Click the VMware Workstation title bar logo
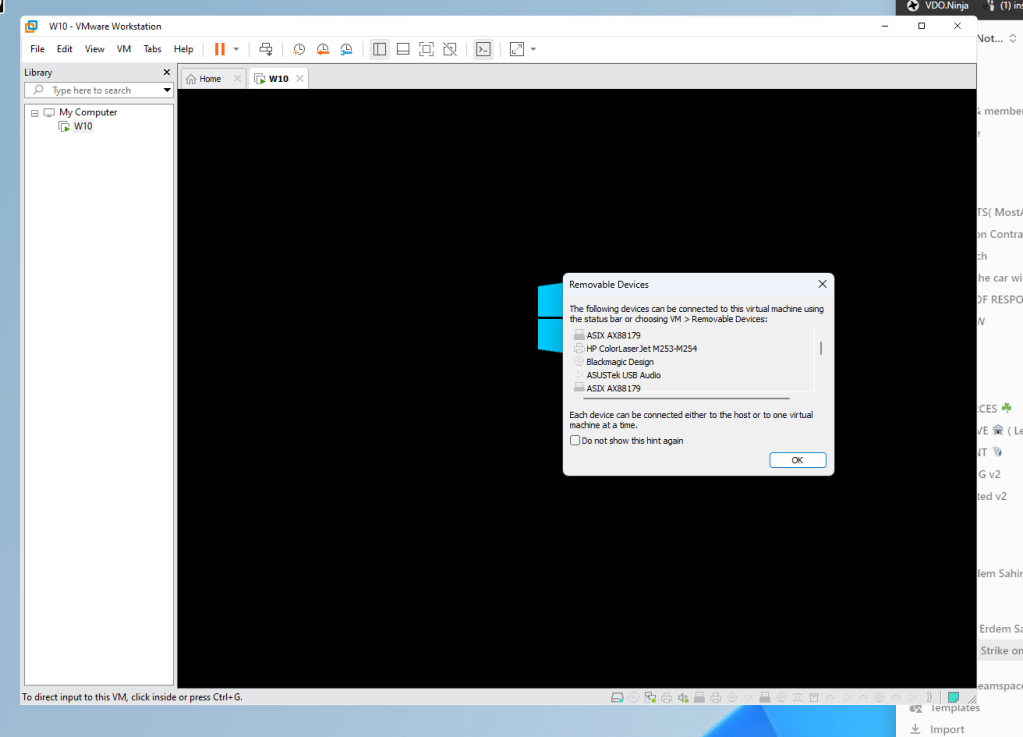This screenshot has height=737, width=1023. [31, 26]
